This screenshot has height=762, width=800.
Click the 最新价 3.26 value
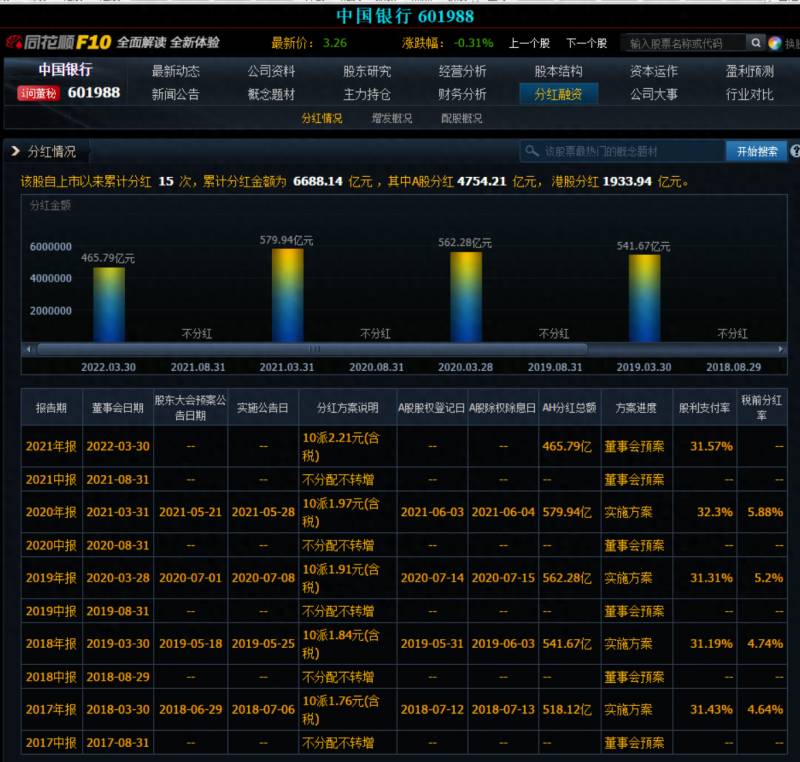[335, 43]
